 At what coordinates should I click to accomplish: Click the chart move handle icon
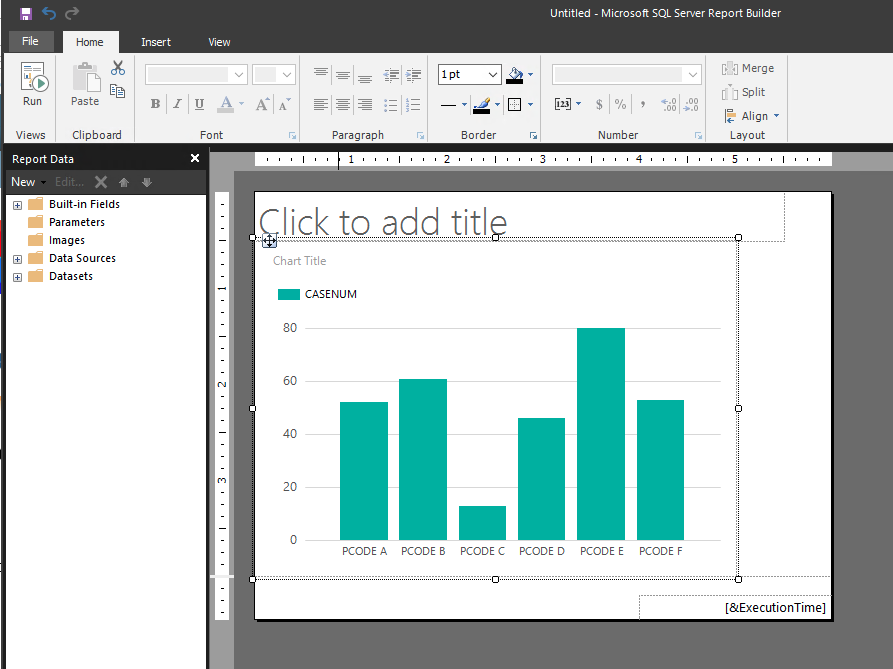(269, 241)
